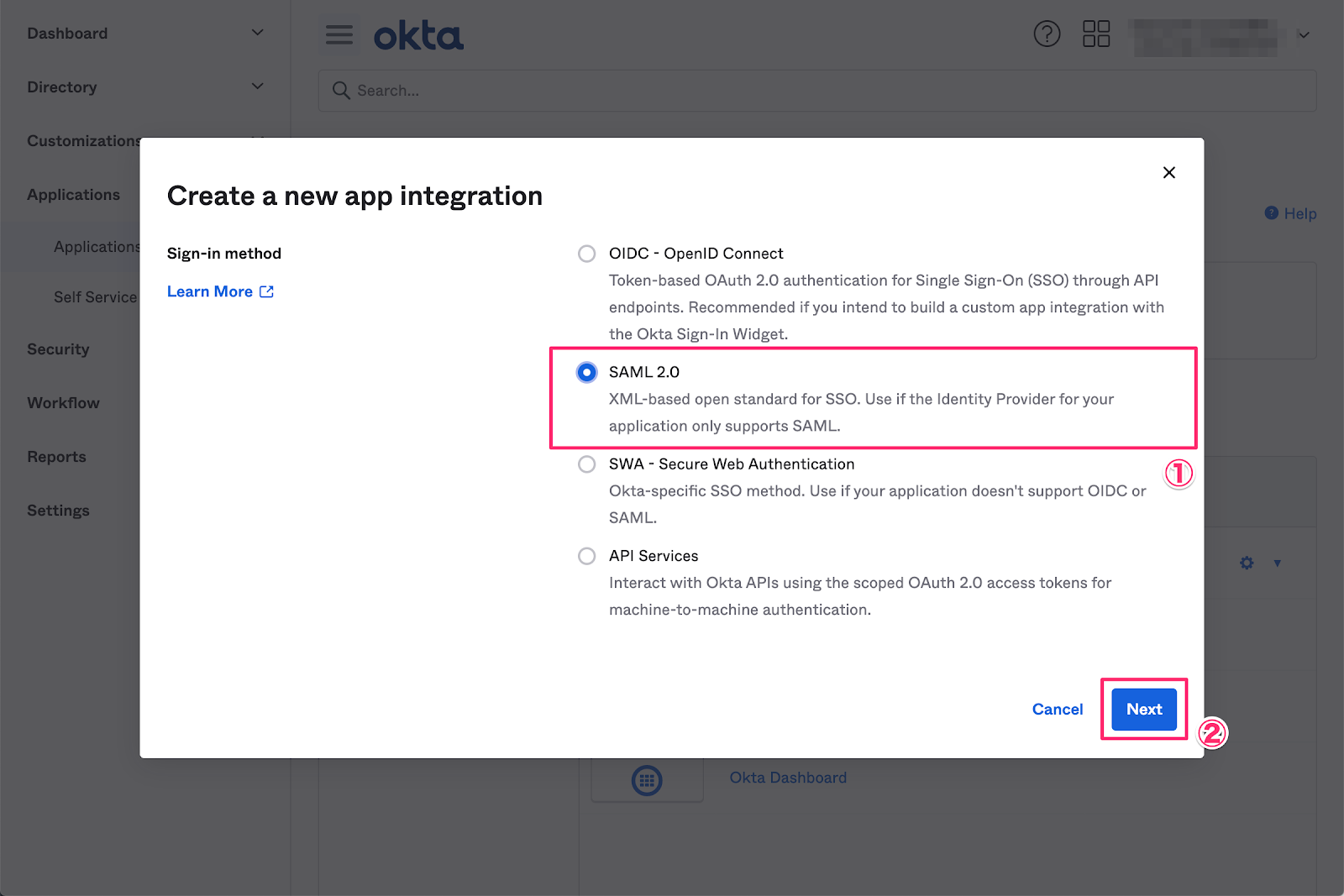This screenshot has height=896, width=1344.
Task: Click the Search input field
Action: point(817,90)
